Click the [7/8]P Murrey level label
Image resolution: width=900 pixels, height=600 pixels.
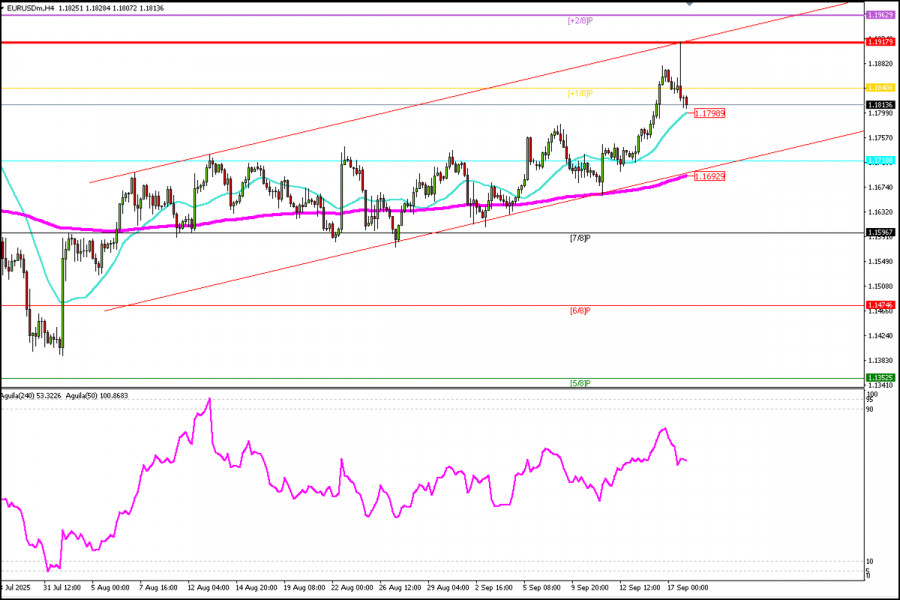(x=580, y=238)
